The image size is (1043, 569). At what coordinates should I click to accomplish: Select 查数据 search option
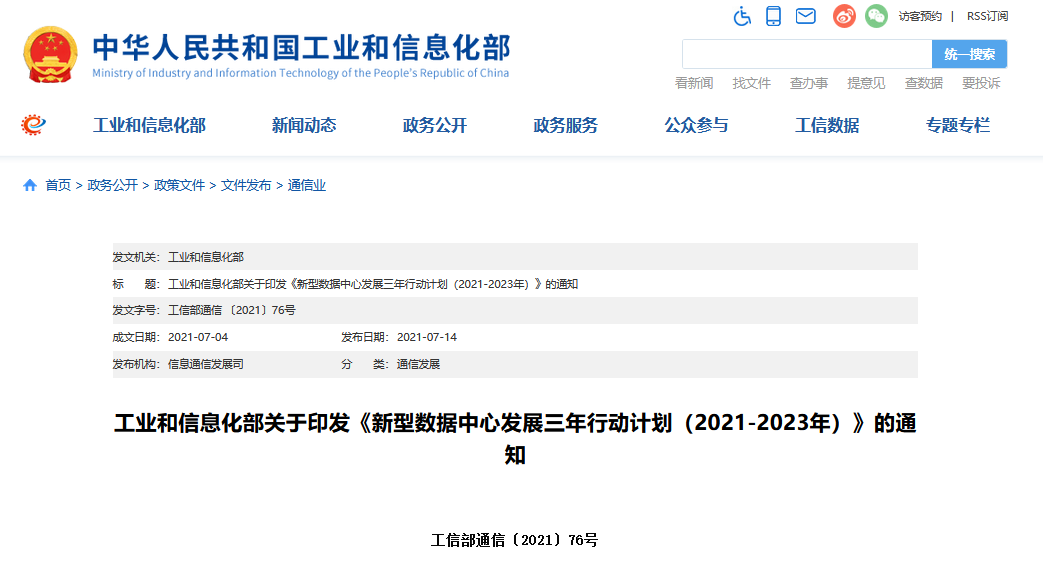[924, 83]
